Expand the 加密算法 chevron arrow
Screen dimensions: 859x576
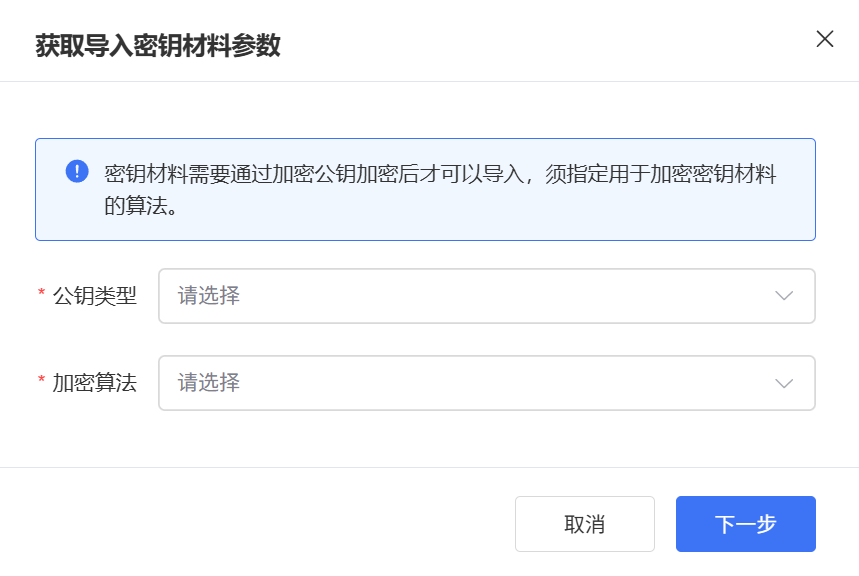[784, 383]
